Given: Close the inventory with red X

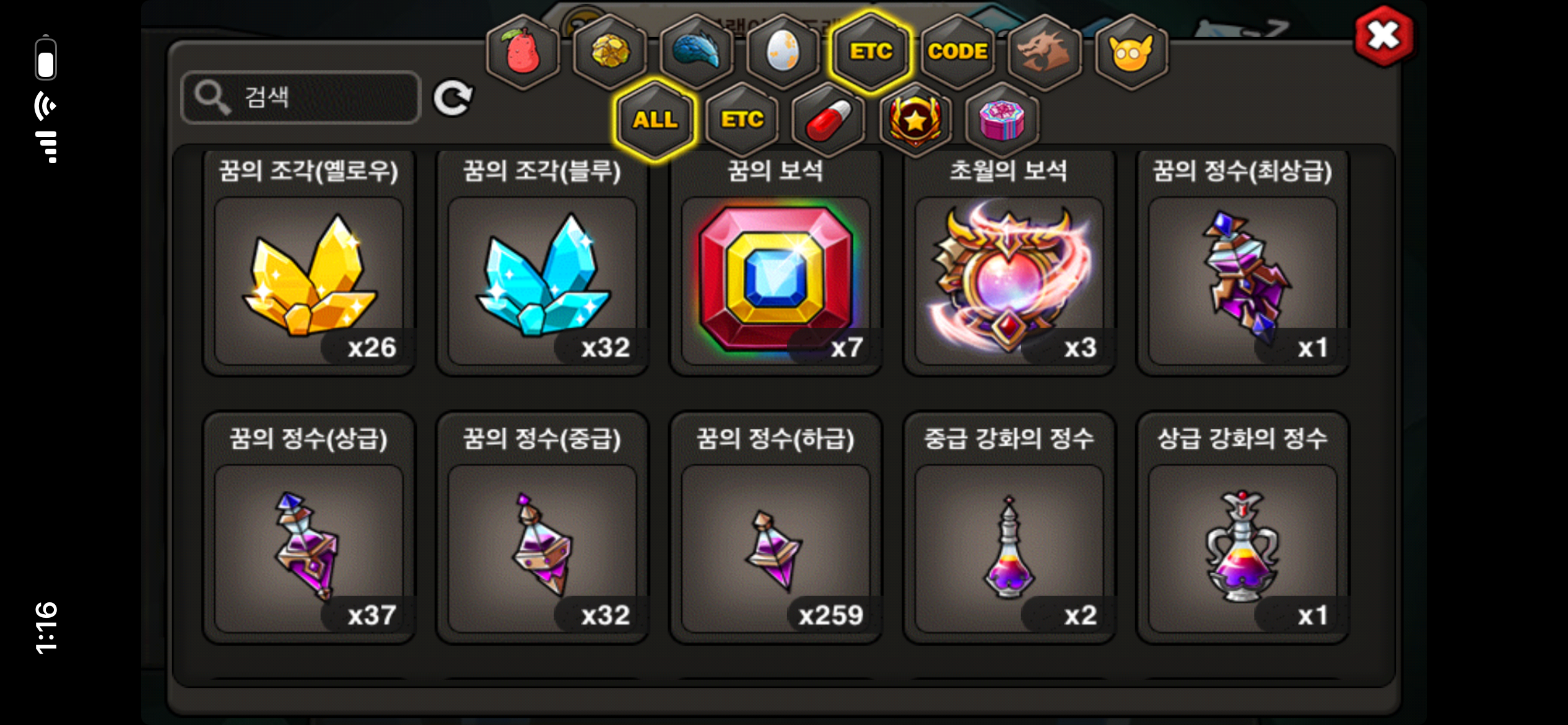Looking at the screenshot, I should click(1384, 36).
